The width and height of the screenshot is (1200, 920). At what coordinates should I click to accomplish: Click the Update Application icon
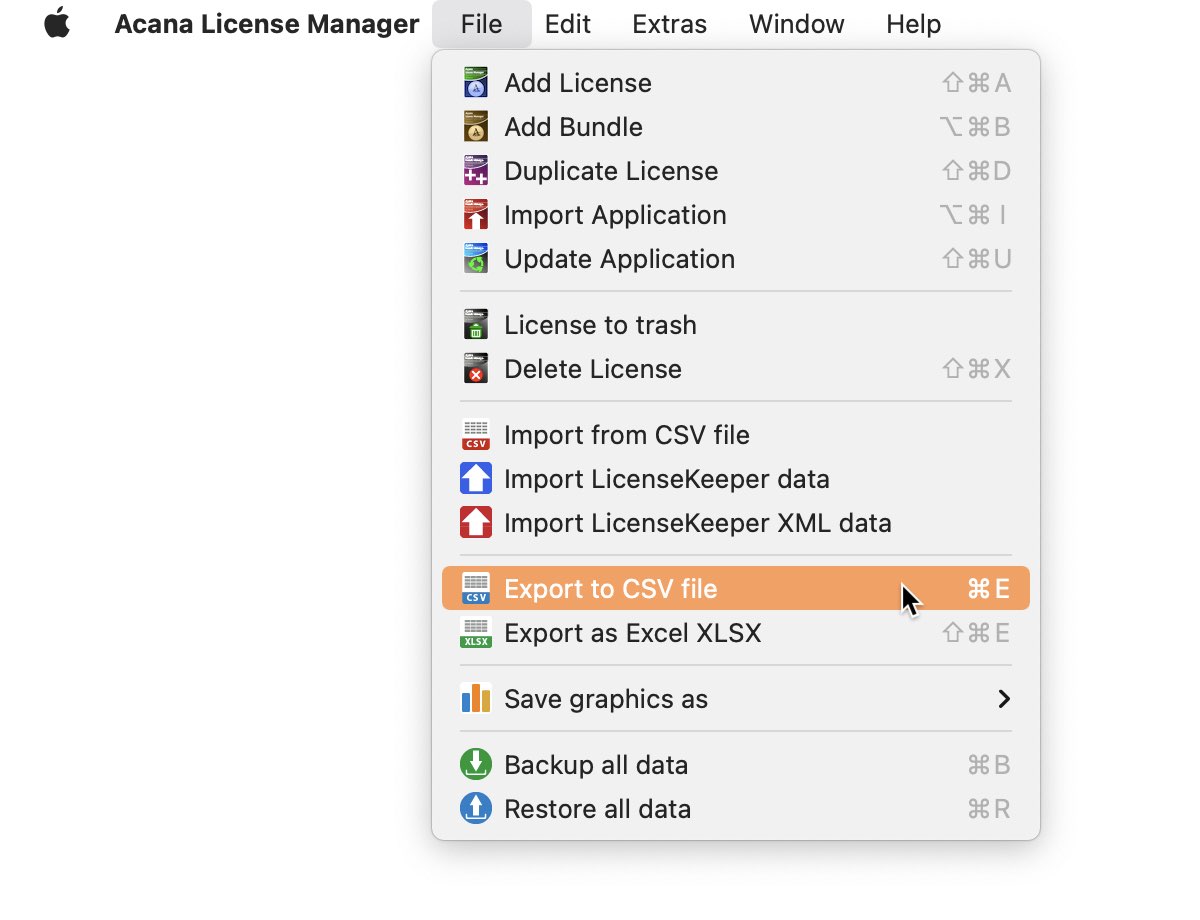click(x=476, y=259)
